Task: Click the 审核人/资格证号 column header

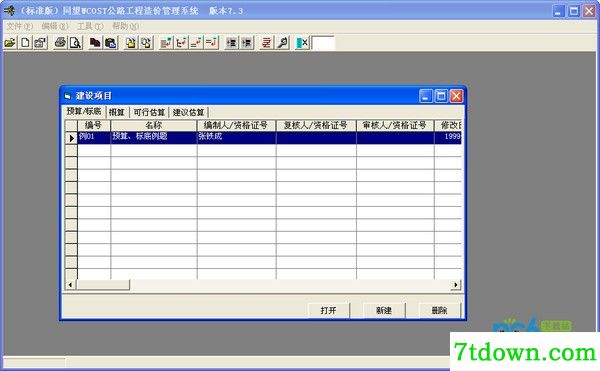Action: tap(395, 125)
